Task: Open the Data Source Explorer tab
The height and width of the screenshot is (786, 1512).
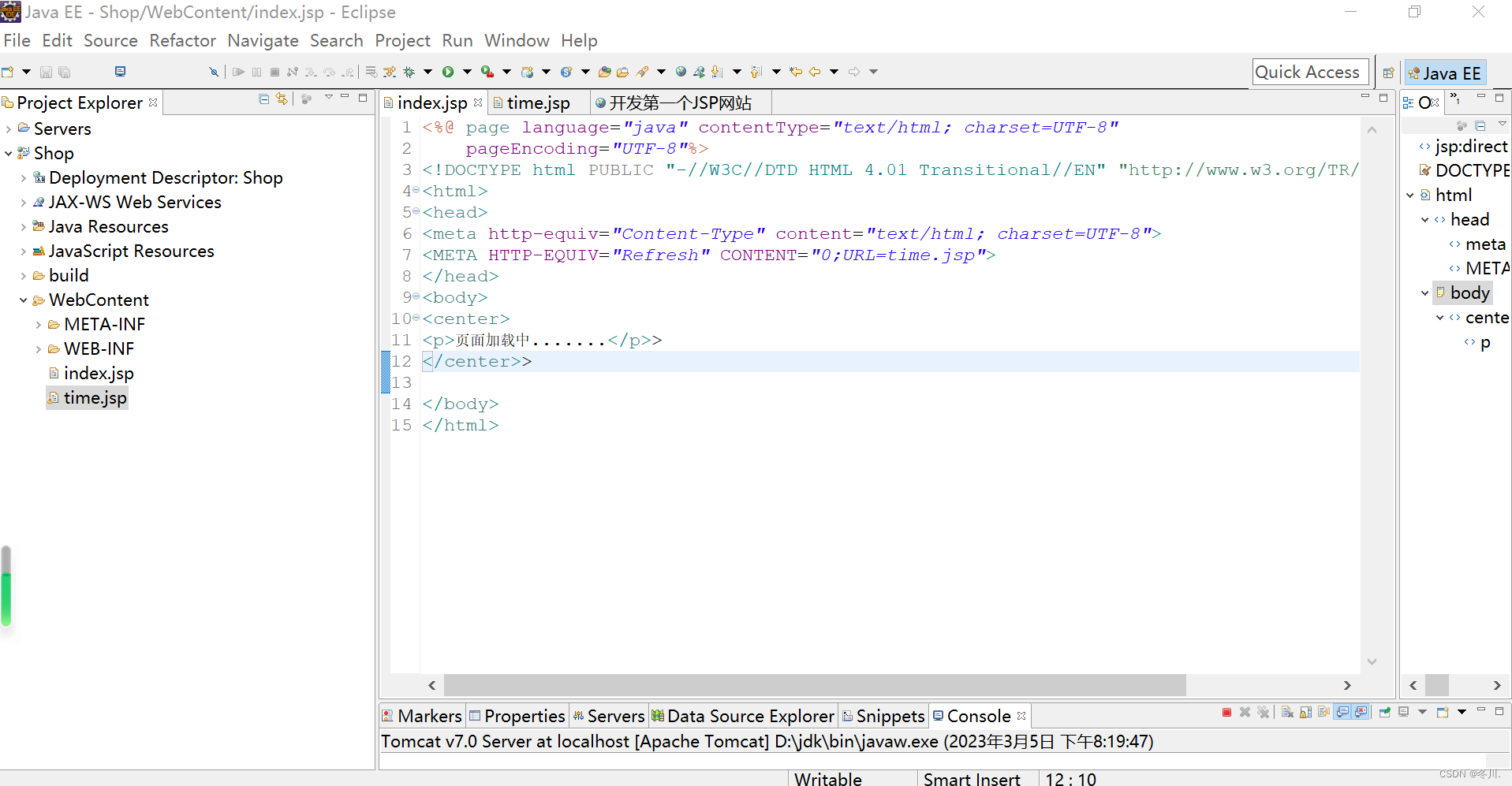Action: tap(743, 716)
